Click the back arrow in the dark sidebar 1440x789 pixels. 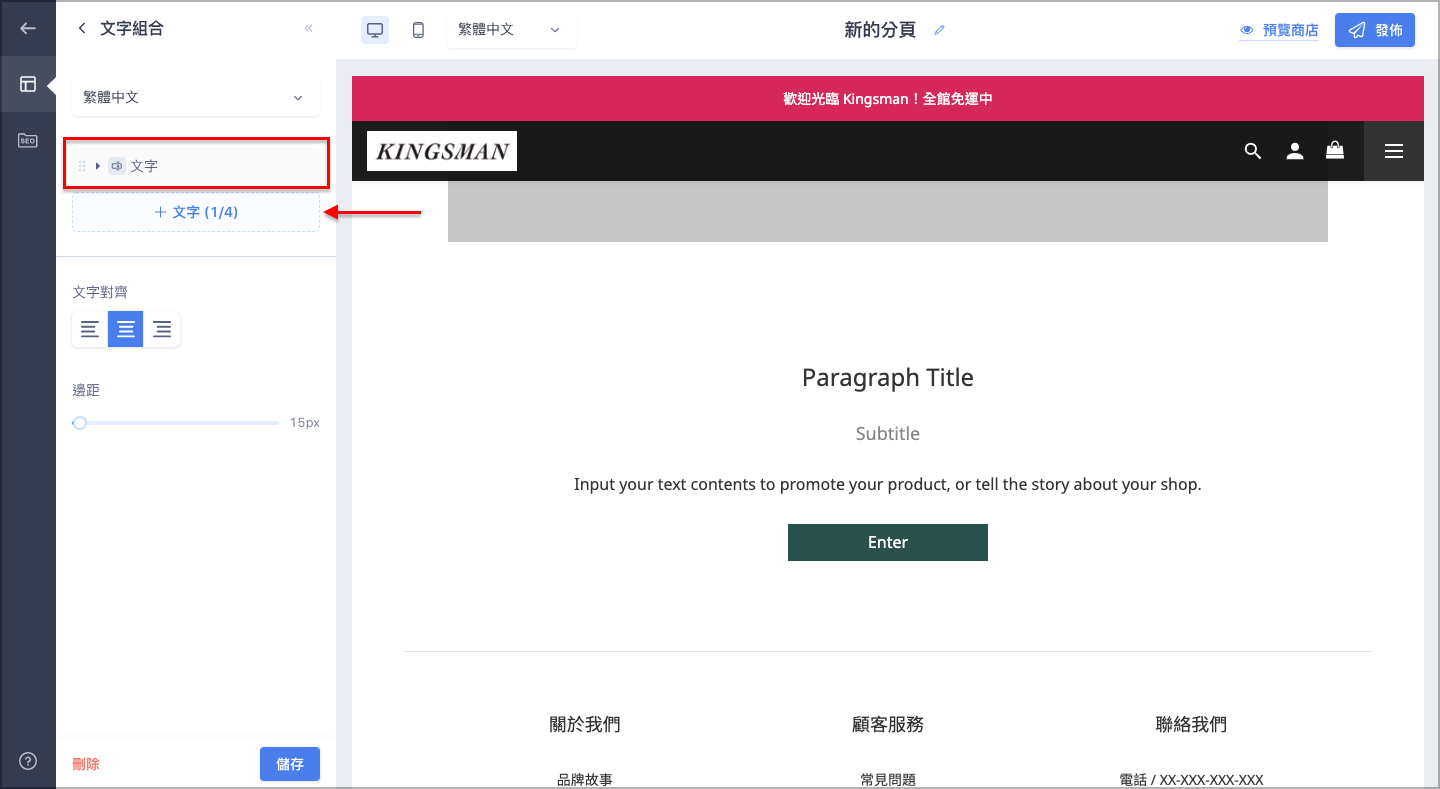(28, 28)
